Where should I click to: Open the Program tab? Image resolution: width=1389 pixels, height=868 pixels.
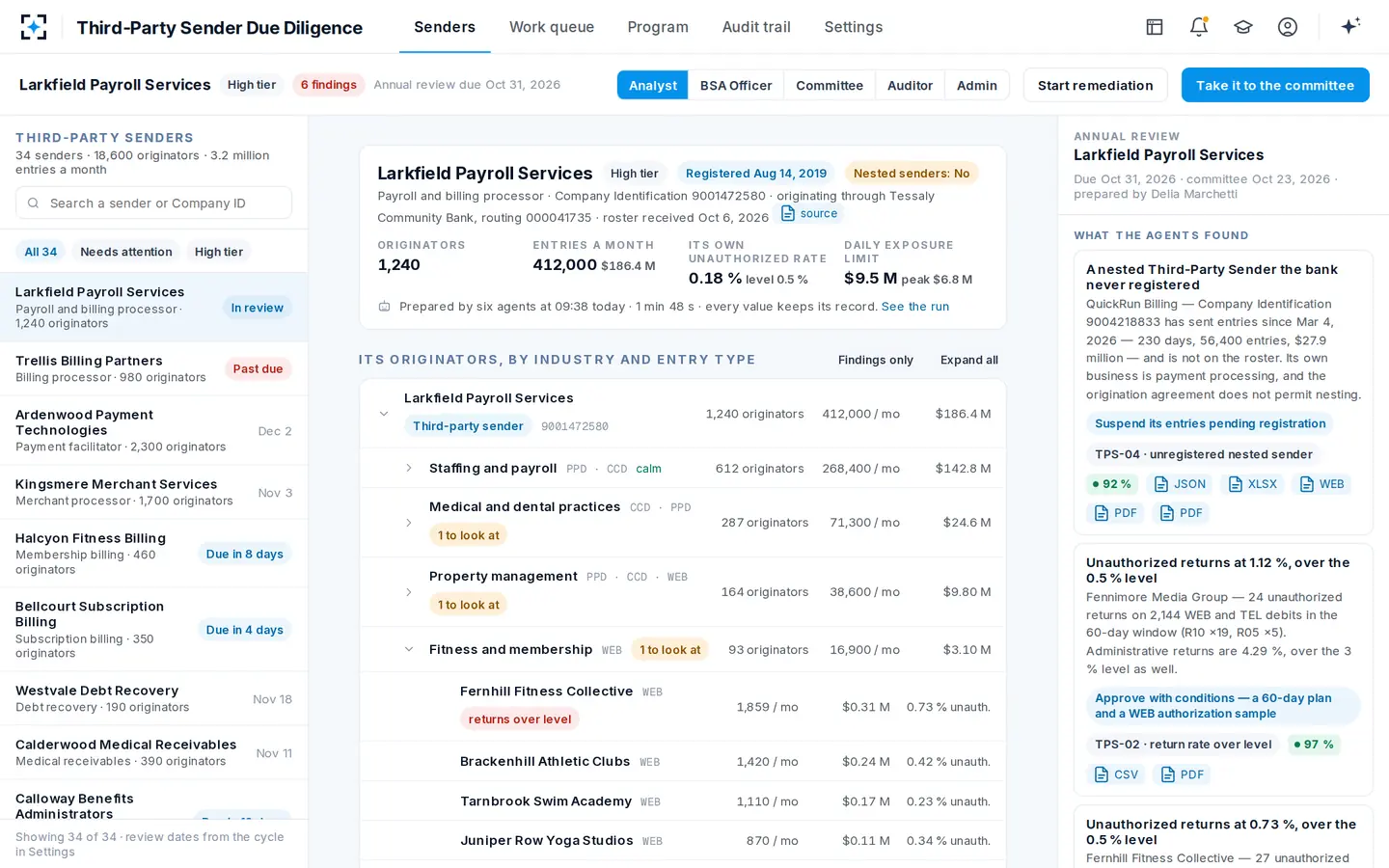[658, 27]
